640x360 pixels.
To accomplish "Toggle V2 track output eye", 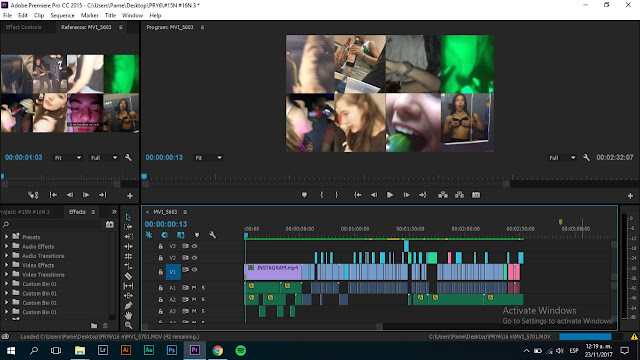I will click(195, 258).
